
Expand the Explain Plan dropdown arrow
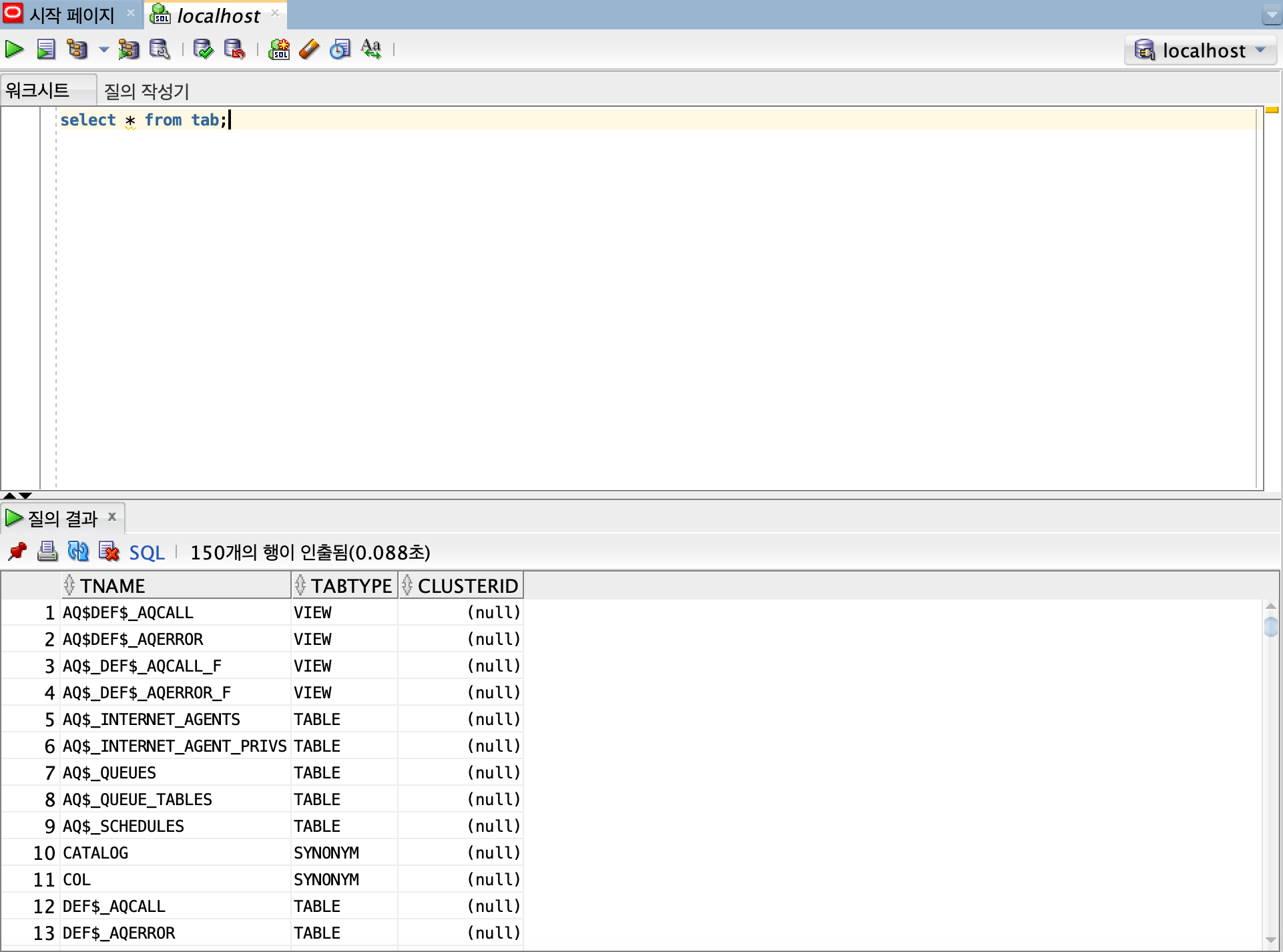[103, 49]
